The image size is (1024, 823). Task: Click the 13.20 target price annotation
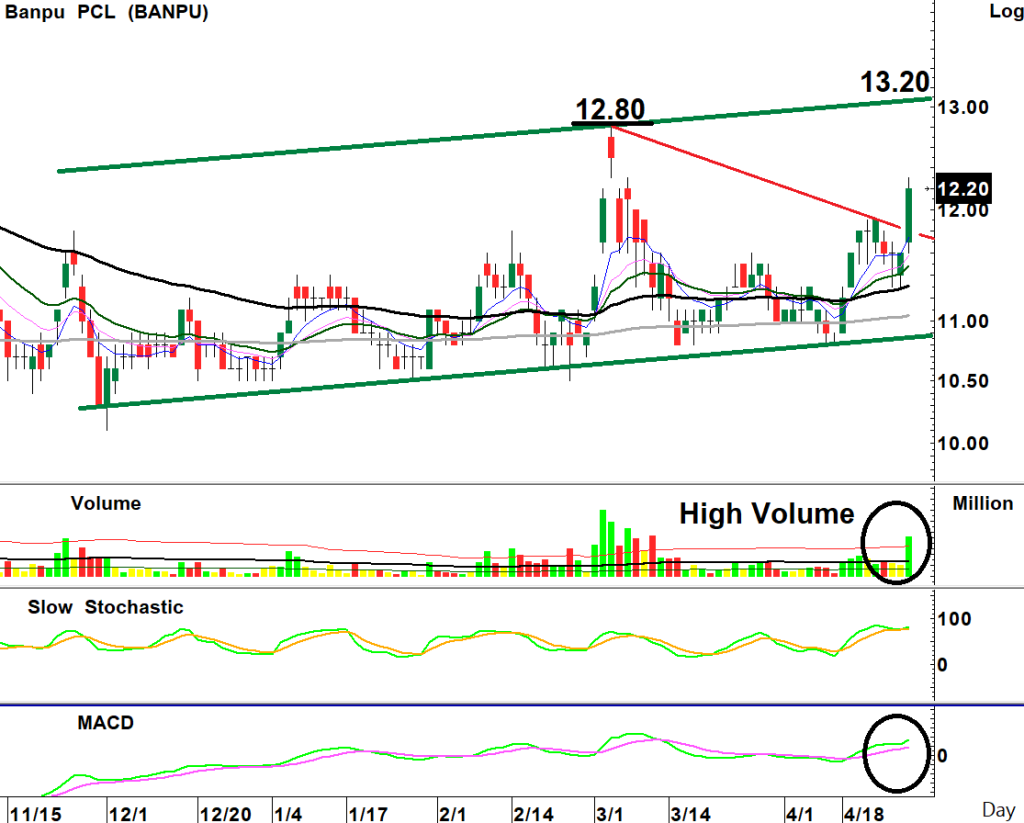pyautogui.click(x=895, y=82)
